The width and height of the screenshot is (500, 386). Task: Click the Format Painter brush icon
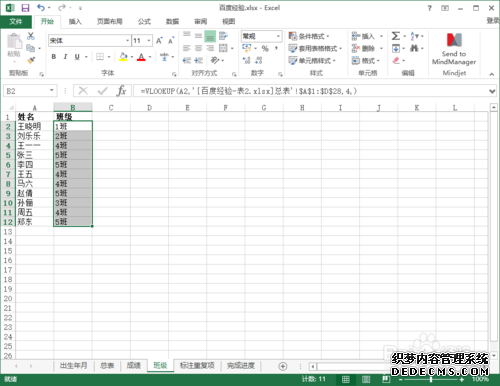click(x=31, y=60)
